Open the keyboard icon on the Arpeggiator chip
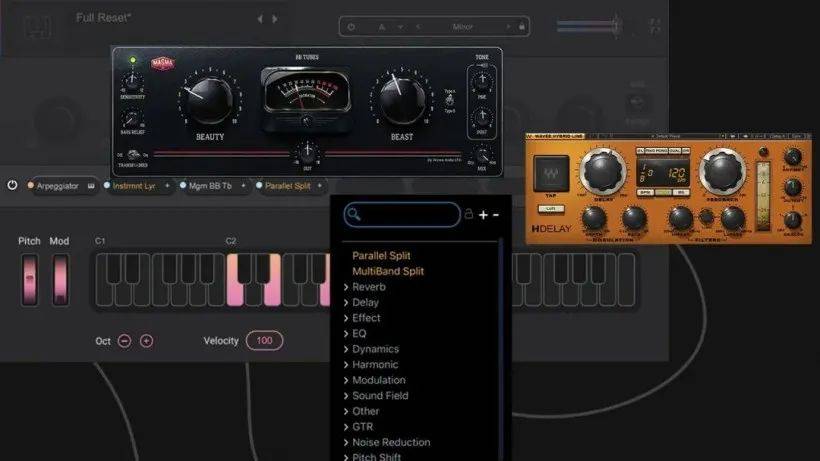Viewport: 820px width, 461px height. pos(91,186)
